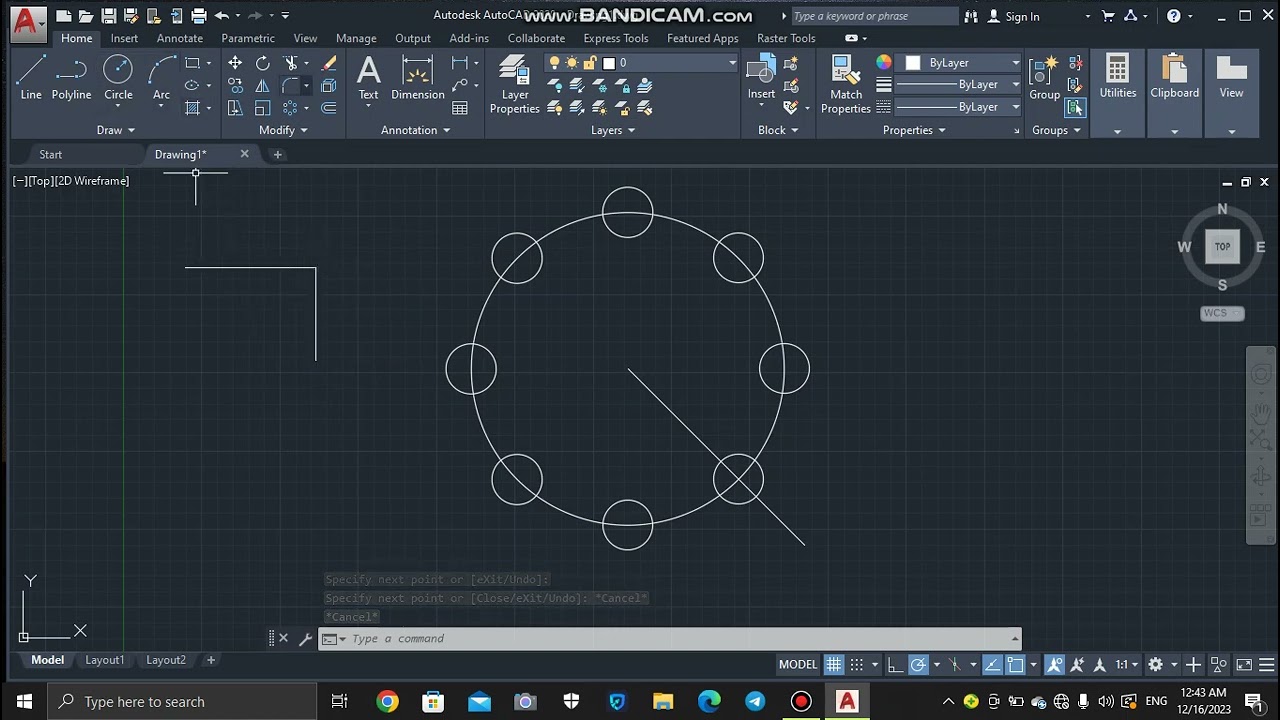Expand the Annotation panel dropdown
The width and height of the screenshot is (1280, 720).
415,130
